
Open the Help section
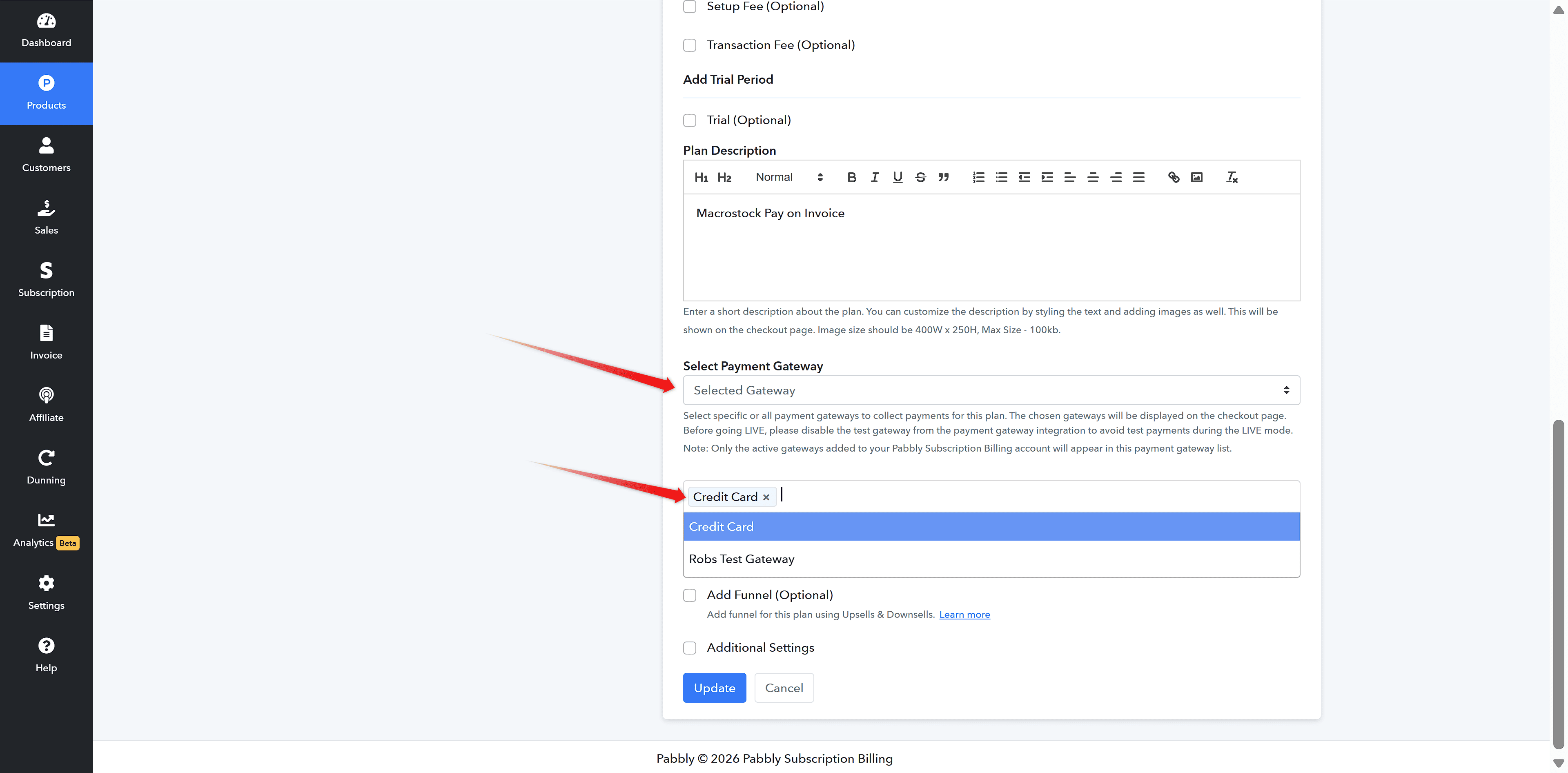(46, 655)
